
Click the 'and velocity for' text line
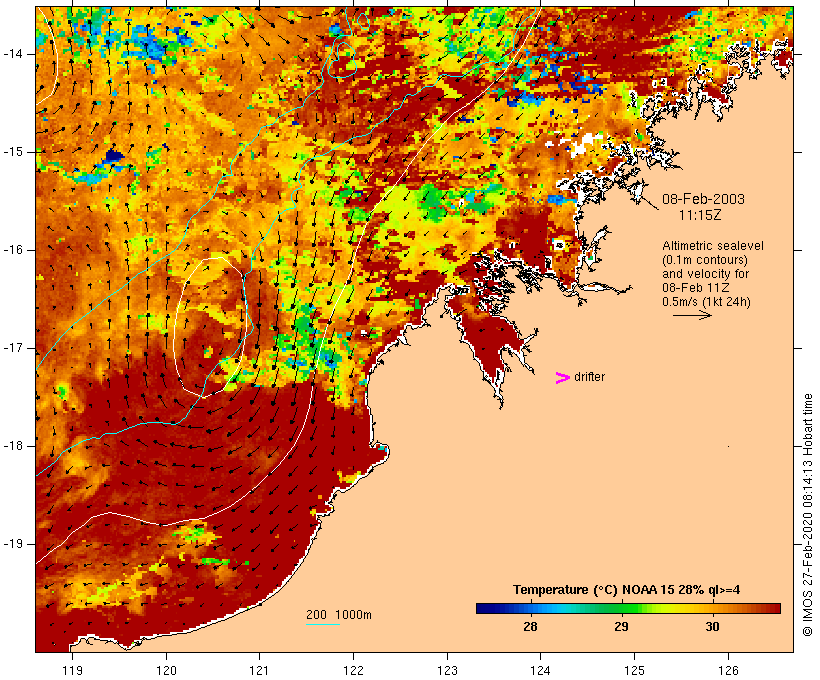click(x=705, y=274)
